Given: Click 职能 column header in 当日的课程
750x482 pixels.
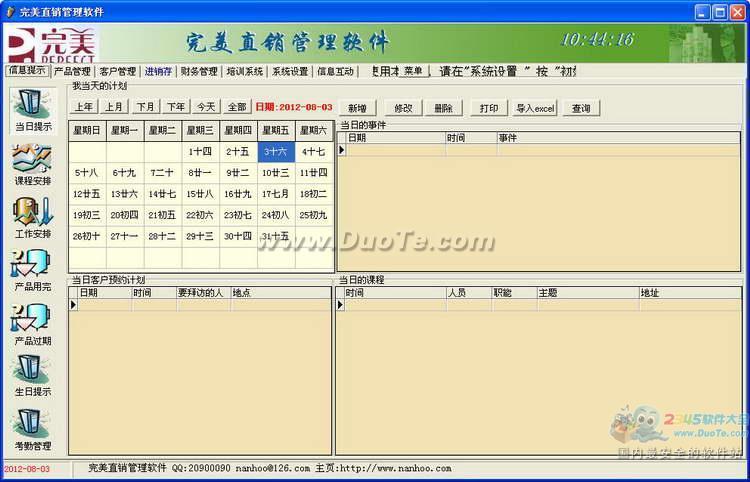Looking at the screenshot, I should coord(515,293).
